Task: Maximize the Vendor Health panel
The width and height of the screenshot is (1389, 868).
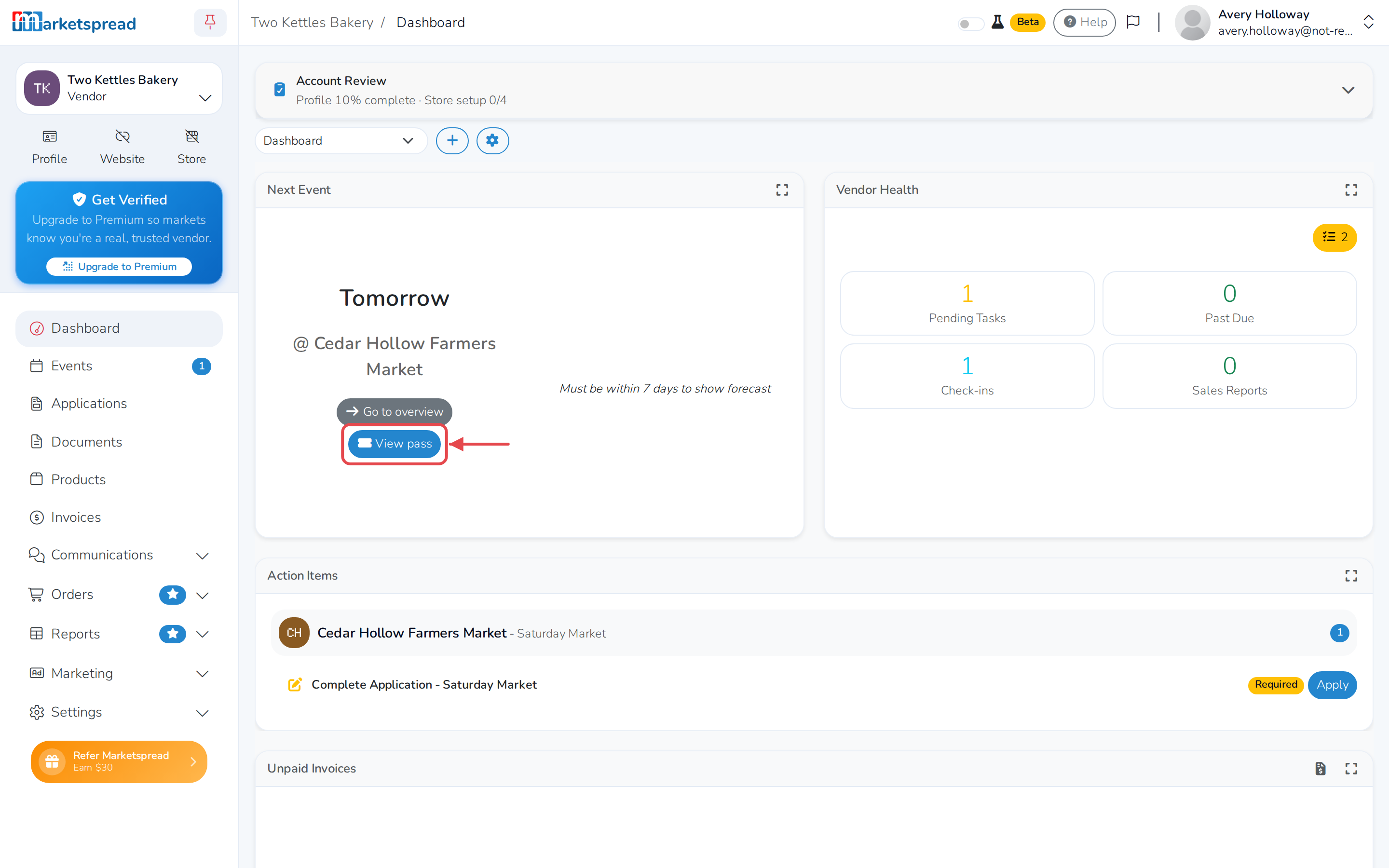Action: (x=1351, y=190)
